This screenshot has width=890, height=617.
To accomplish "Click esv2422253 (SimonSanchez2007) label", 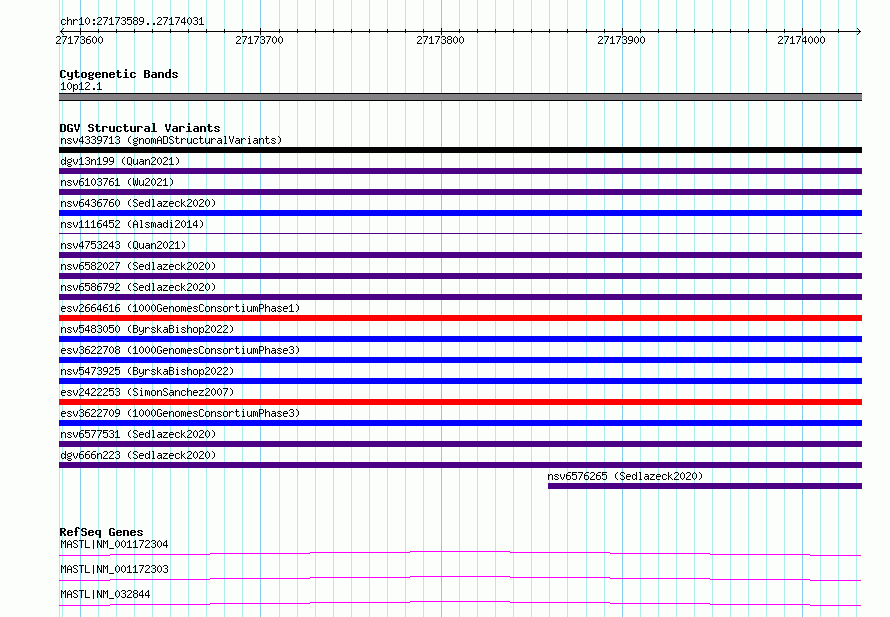I will point(147,392).
